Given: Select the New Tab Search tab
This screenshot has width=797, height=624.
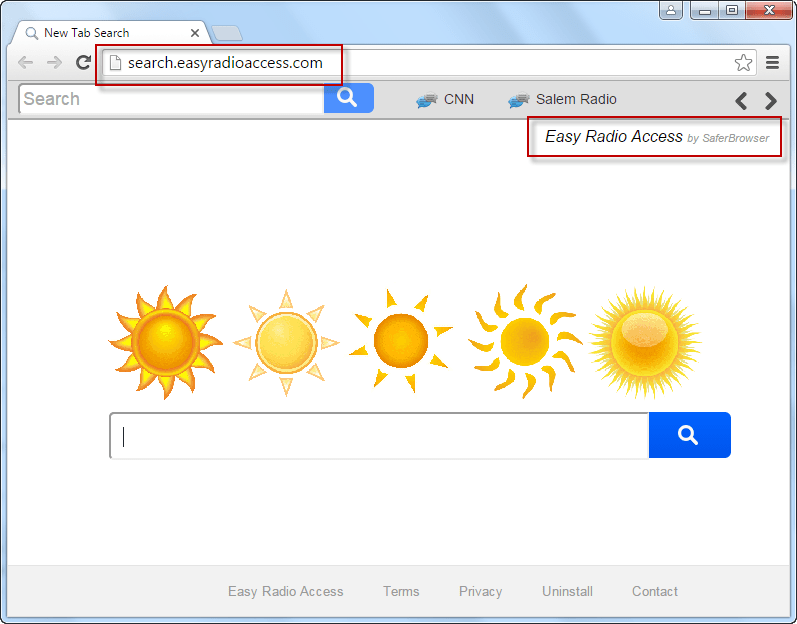Looking at the screenshot, I should [x=111, y=33].
